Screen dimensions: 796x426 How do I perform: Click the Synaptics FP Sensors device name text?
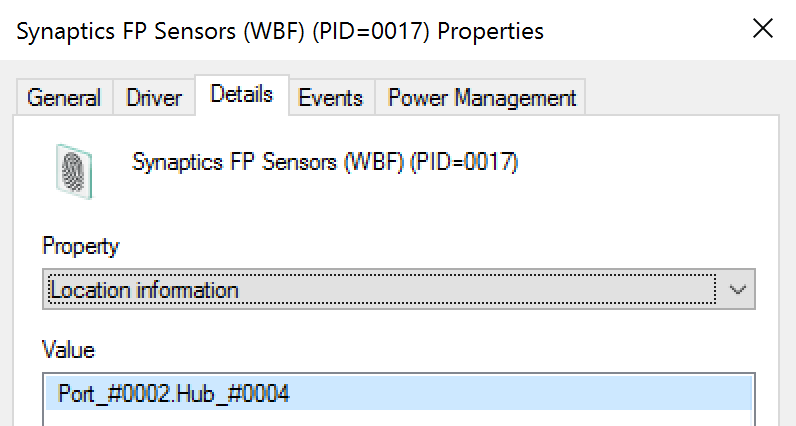(x=325, y=162)
